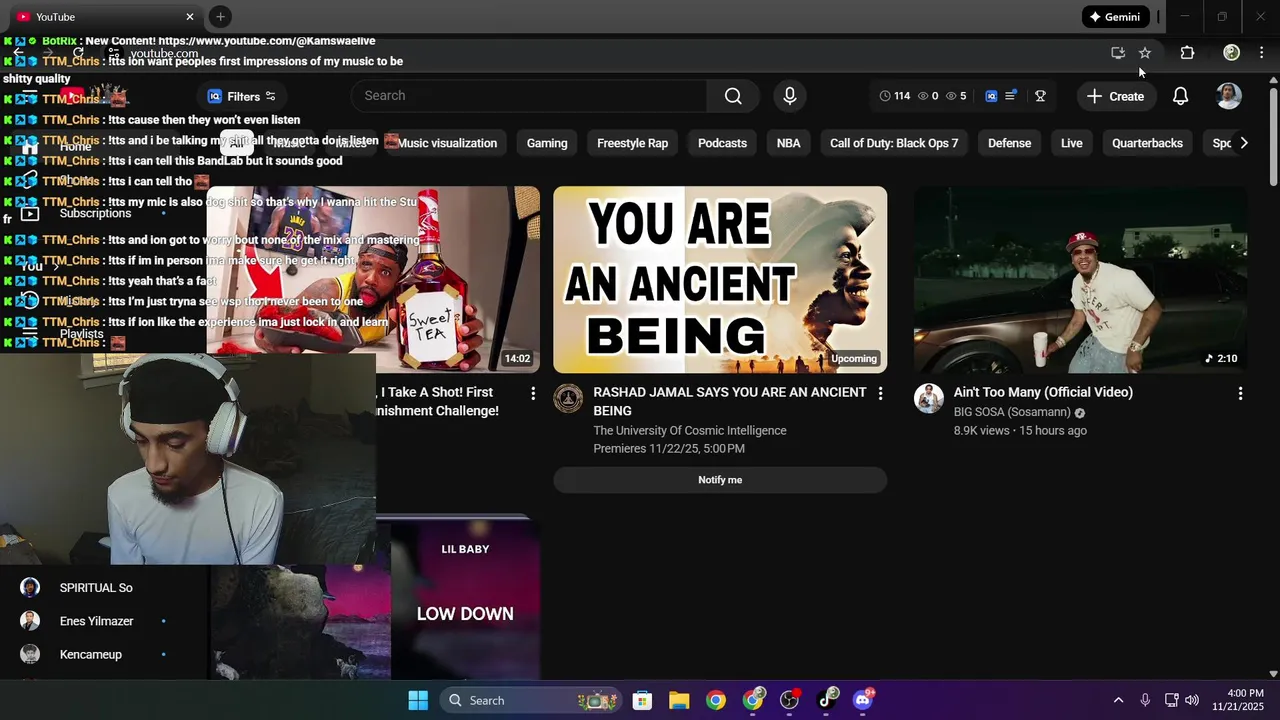Click the YouTube search input field
This screenshot has height=720, width=1280.
coord(530,96)
